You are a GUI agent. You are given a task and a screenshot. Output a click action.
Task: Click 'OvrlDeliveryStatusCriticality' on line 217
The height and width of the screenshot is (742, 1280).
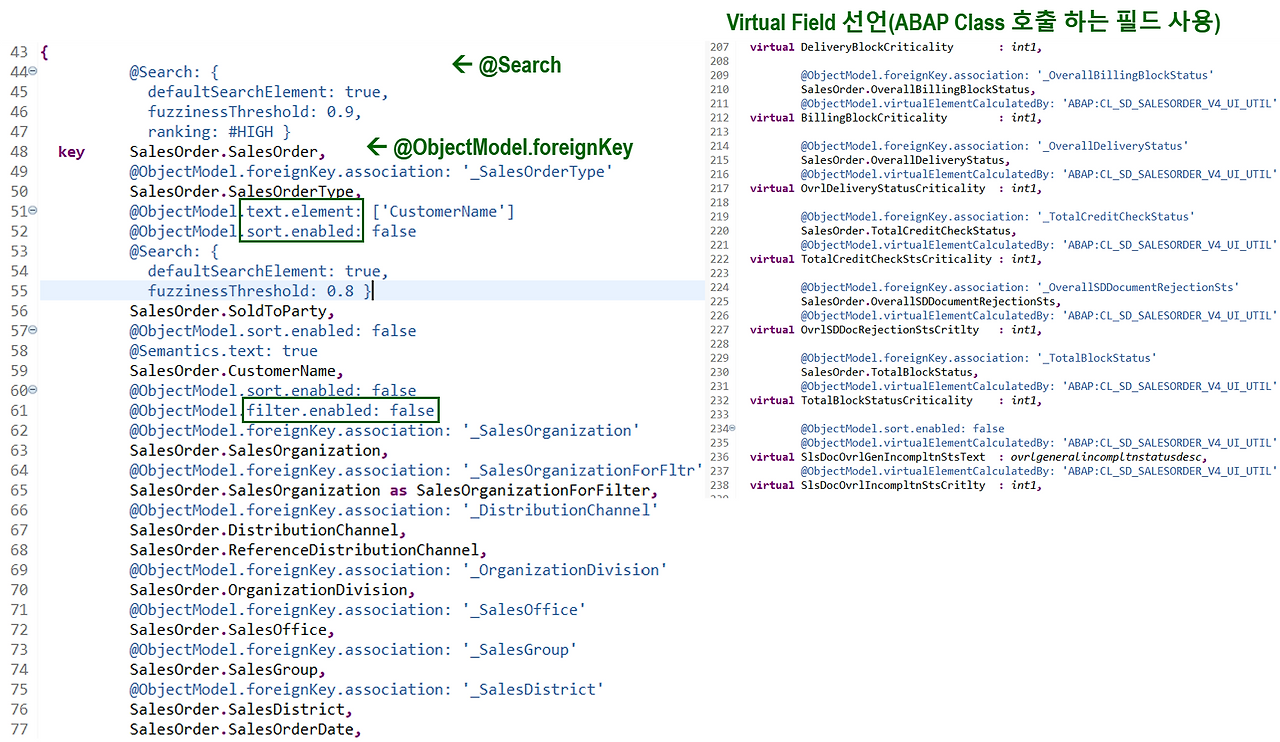coord(893,188)
